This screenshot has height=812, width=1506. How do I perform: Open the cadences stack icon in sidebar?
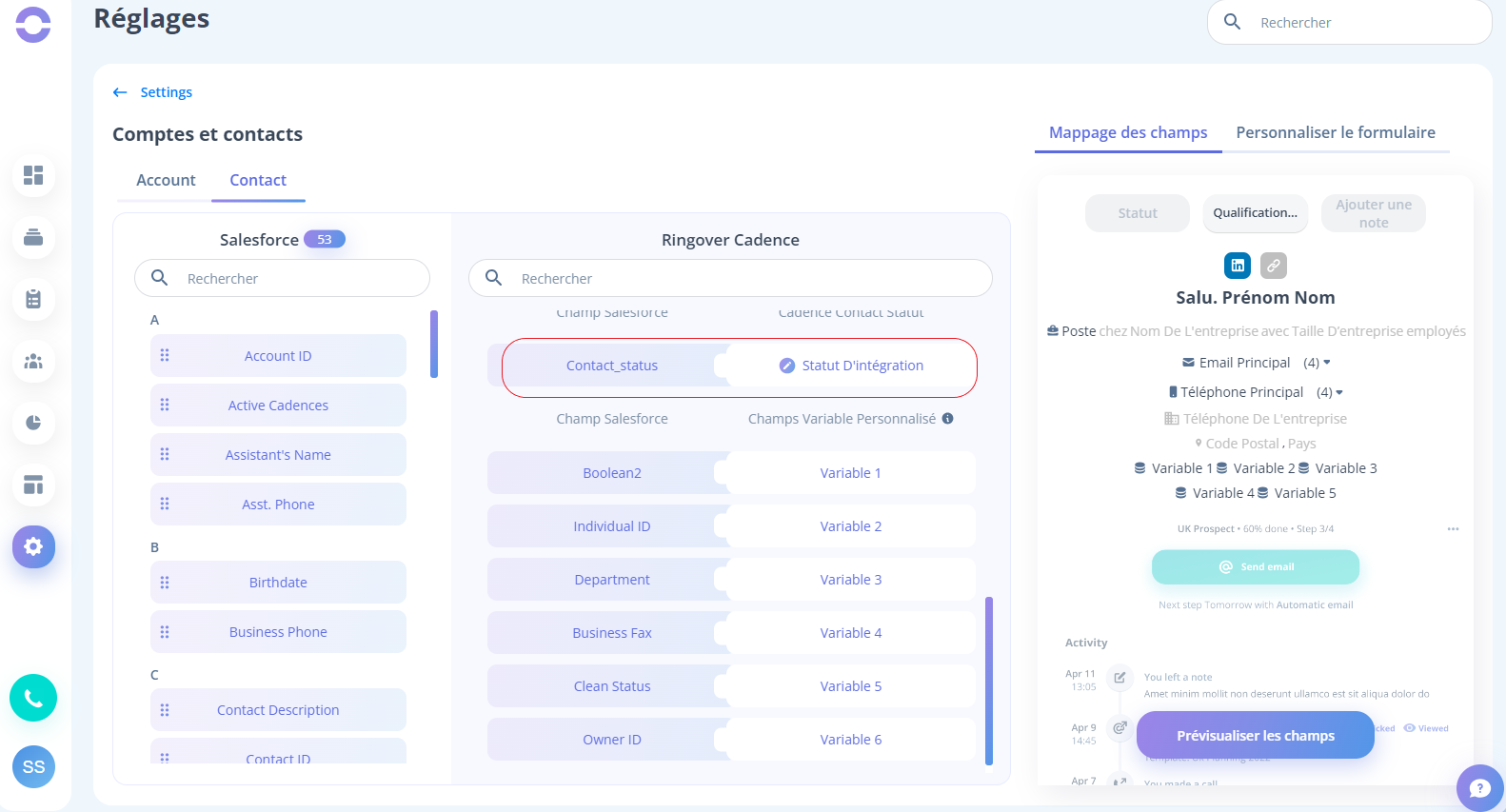click(33, 237)
